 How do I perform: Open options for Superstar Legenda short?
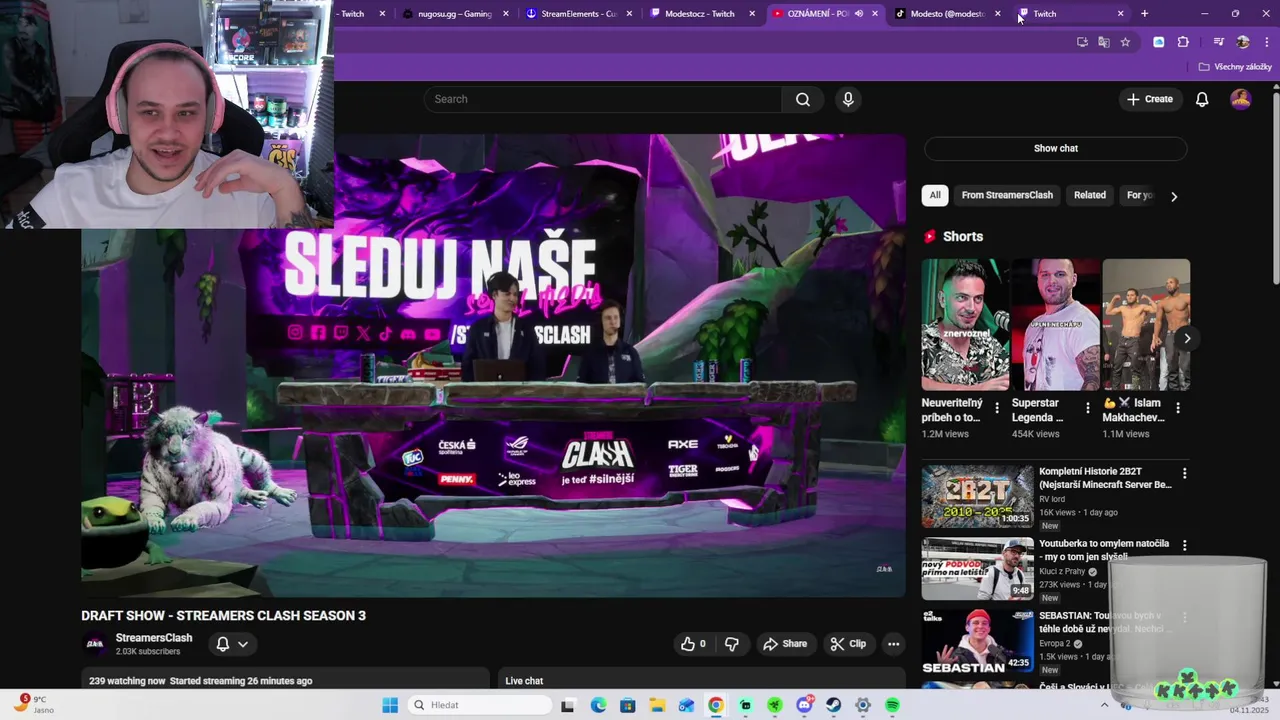tap(1088, 408)
